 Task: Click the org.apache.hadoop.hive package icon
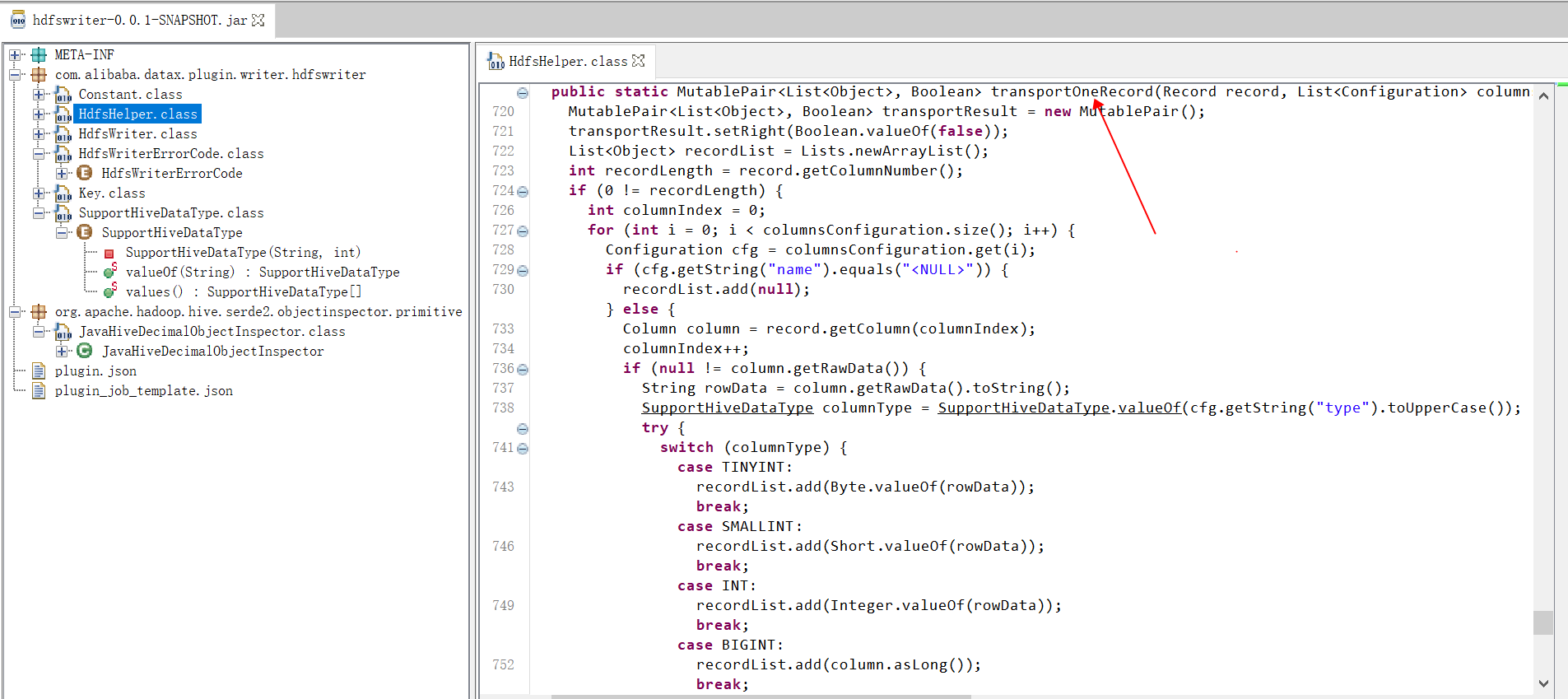point(39,312)
